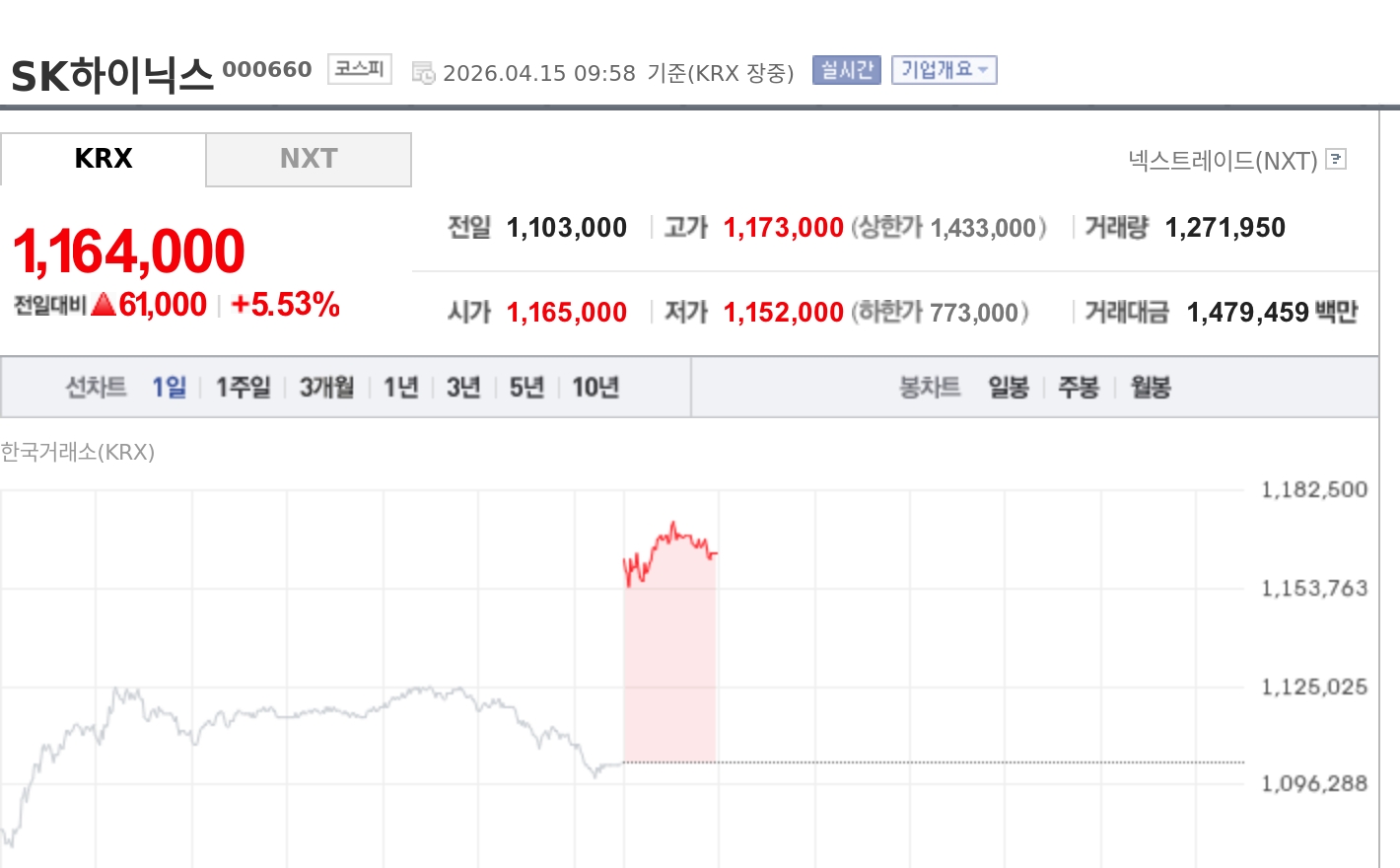Open the 기업개요 dropdown menu

tap(944, 69)
